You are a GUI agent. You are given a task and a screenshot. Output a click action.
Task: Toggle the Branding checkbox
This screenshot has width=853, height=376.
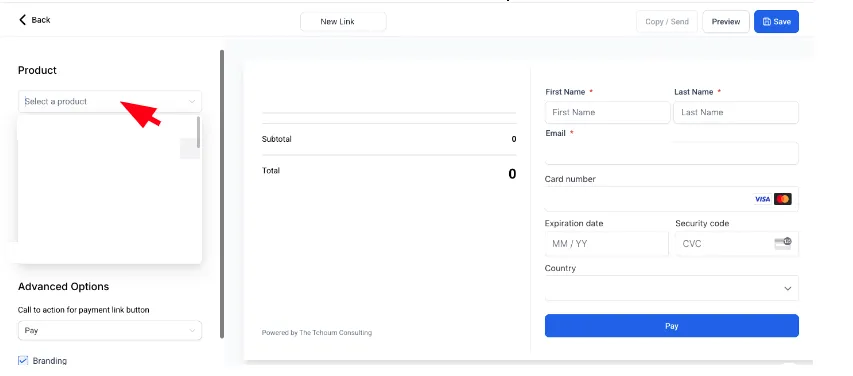point(23,360)
